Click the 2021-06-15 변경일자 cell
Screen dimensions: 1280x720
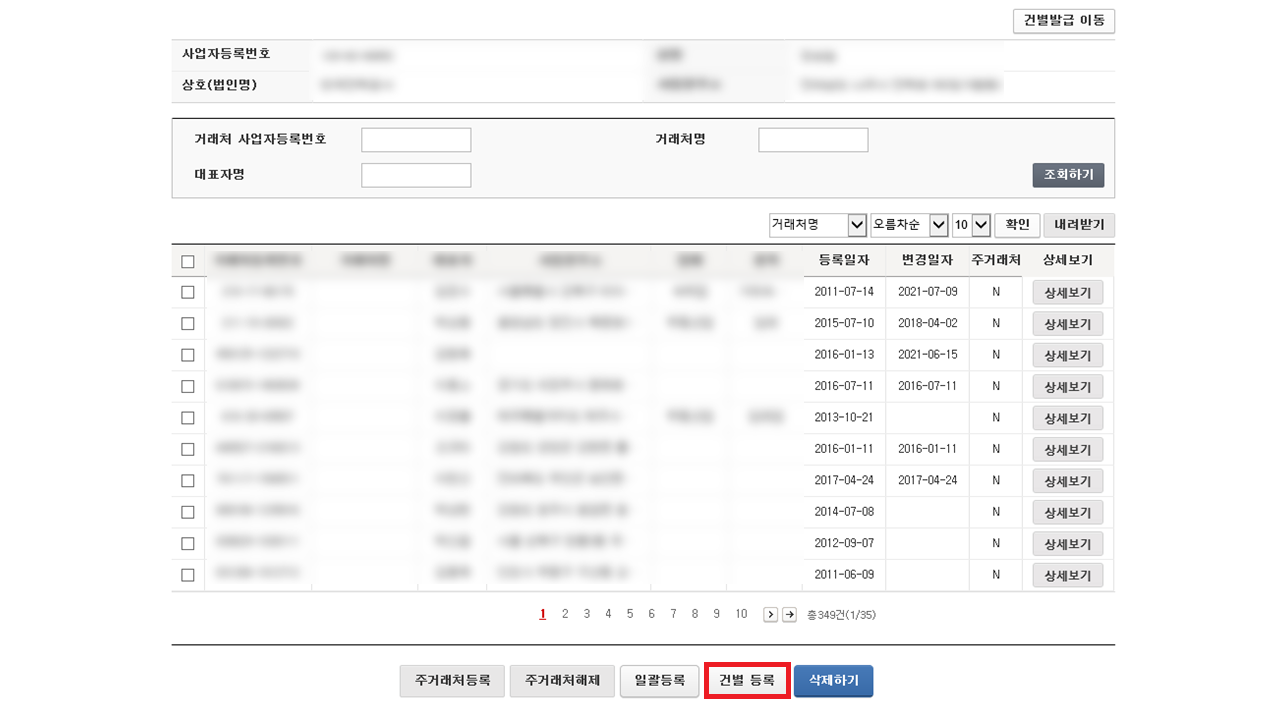click(927, 355)
